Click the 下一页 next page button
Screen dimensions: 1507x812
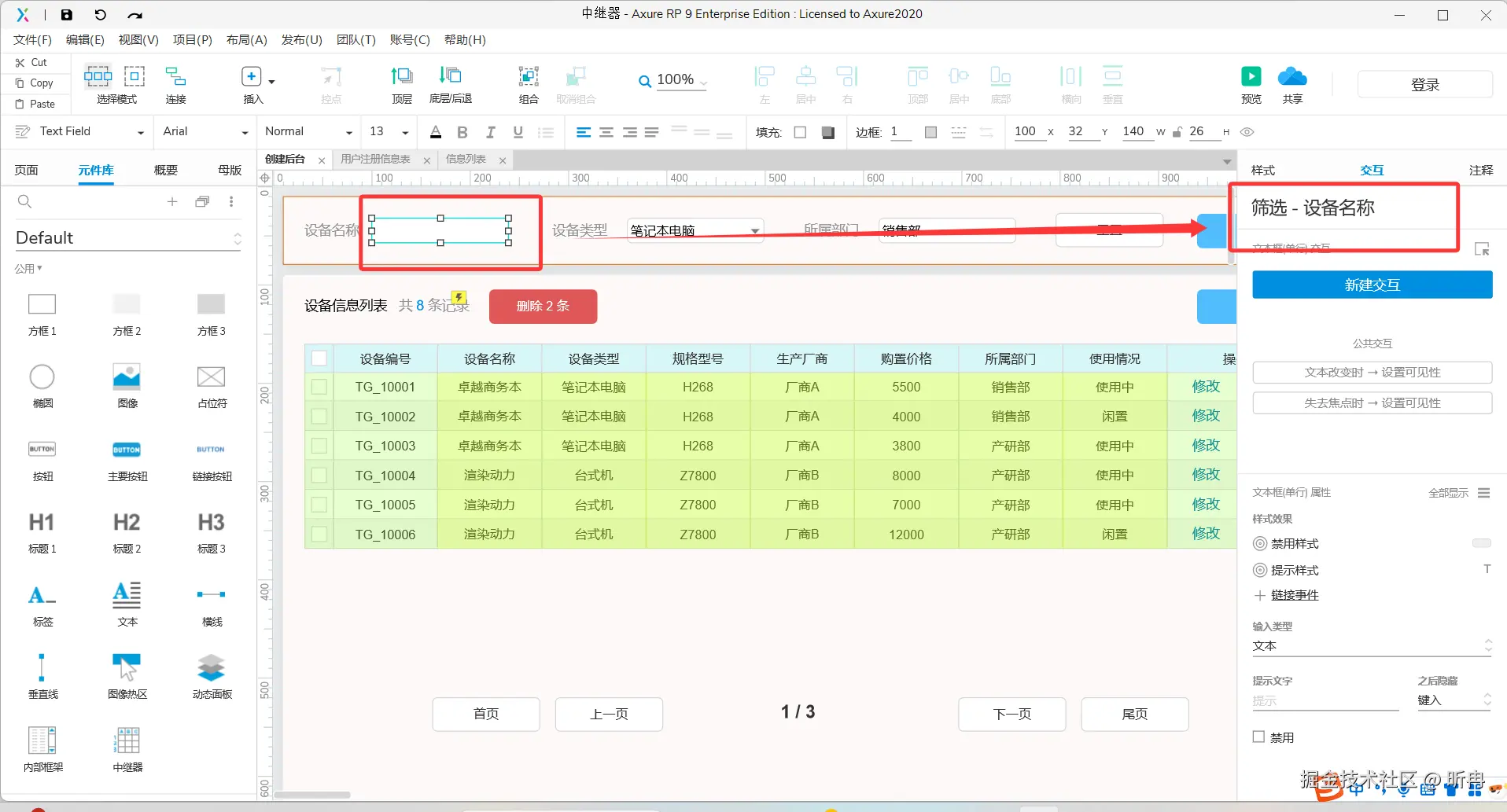(x=1011, y=714)
